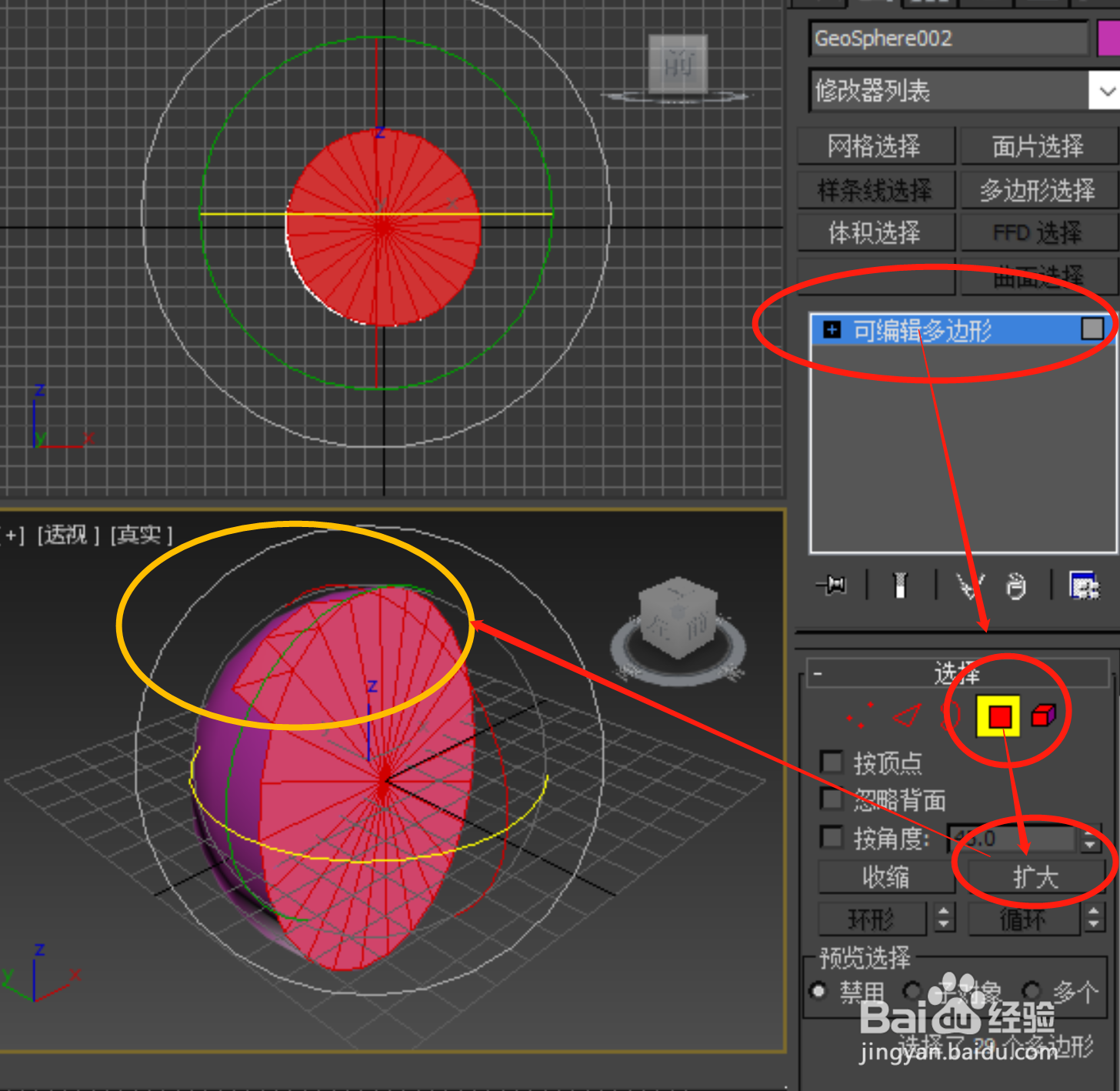Enable the 按角度 checkbox
The image size is (1120, 1091).
pyautogui.click(x=832, y=837)
